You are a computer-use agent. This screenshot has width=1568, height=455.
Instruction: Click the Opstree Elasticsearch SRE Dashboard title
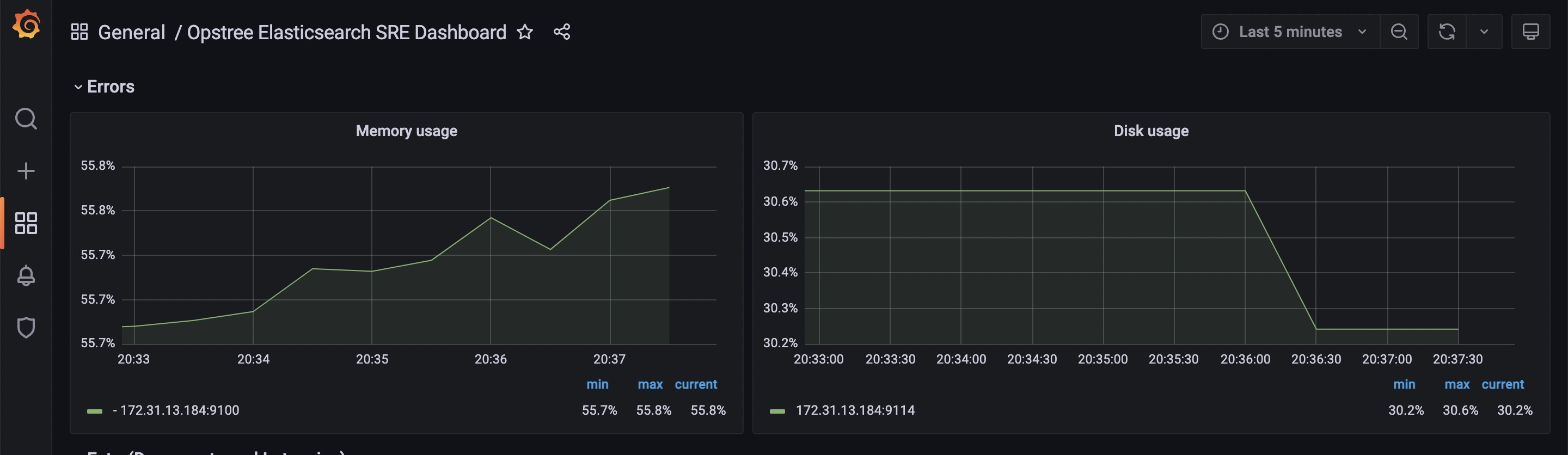tap(346, 32)
